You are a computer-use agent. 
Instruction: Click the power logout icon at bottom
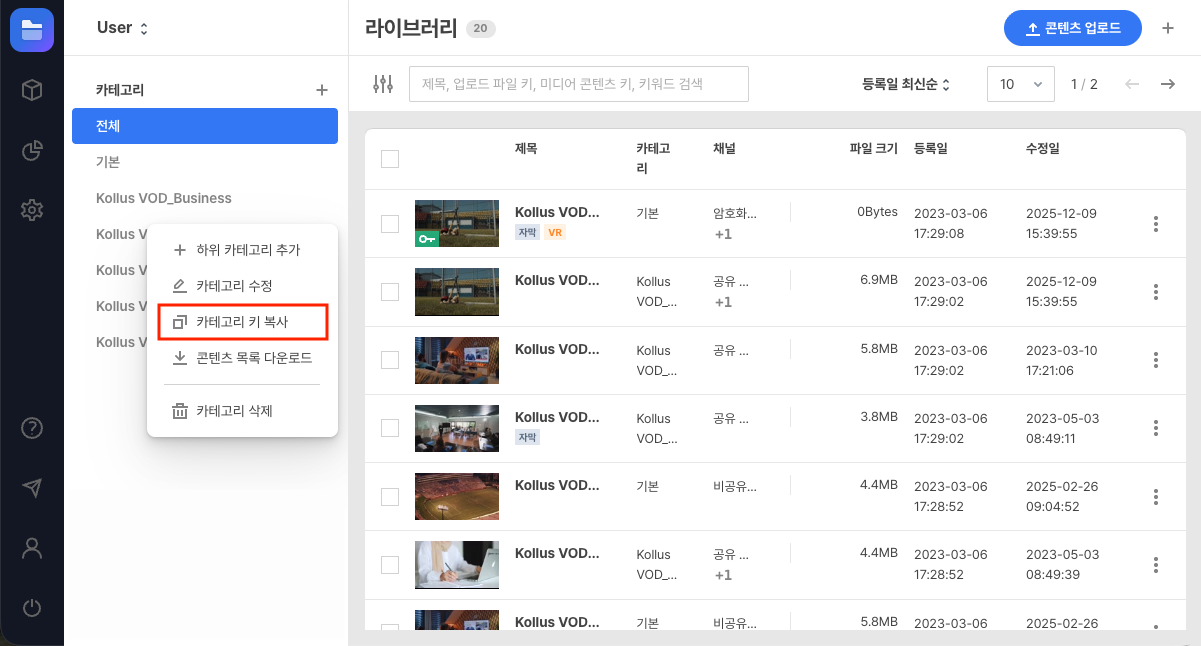[x=31, y=608]
